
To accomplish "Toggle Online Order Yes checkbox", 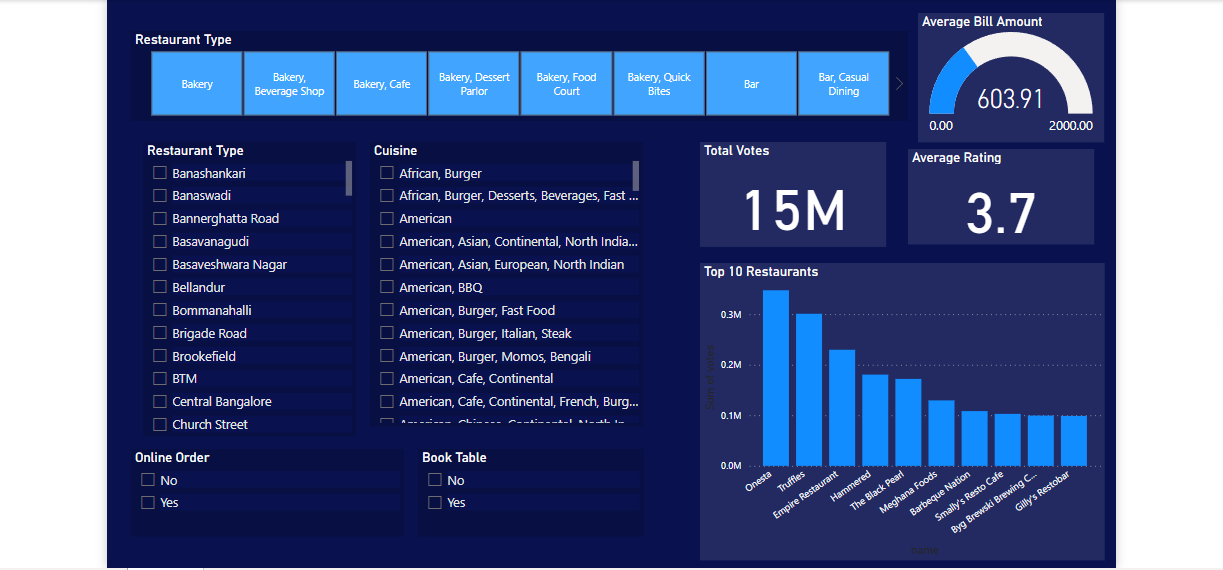I will (148, 502).
